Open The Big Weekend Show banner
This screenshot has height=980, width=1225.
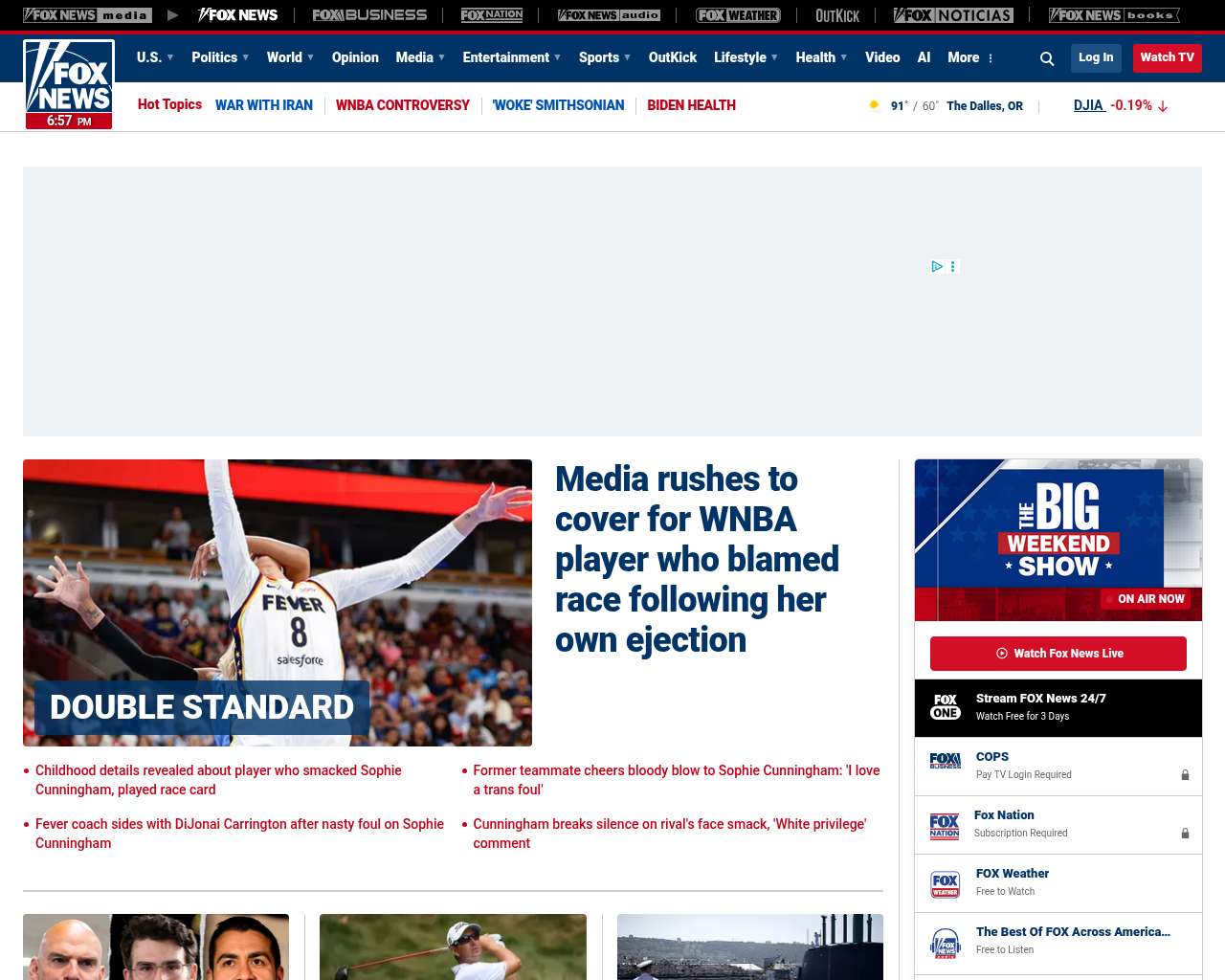[1058, 540]
